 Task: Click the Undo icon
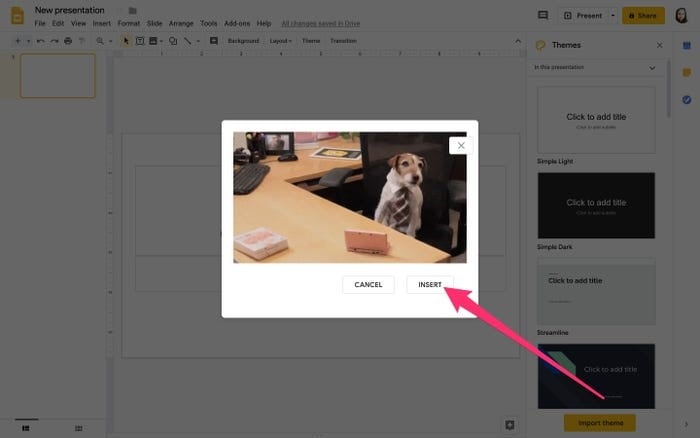click(41, 41)
